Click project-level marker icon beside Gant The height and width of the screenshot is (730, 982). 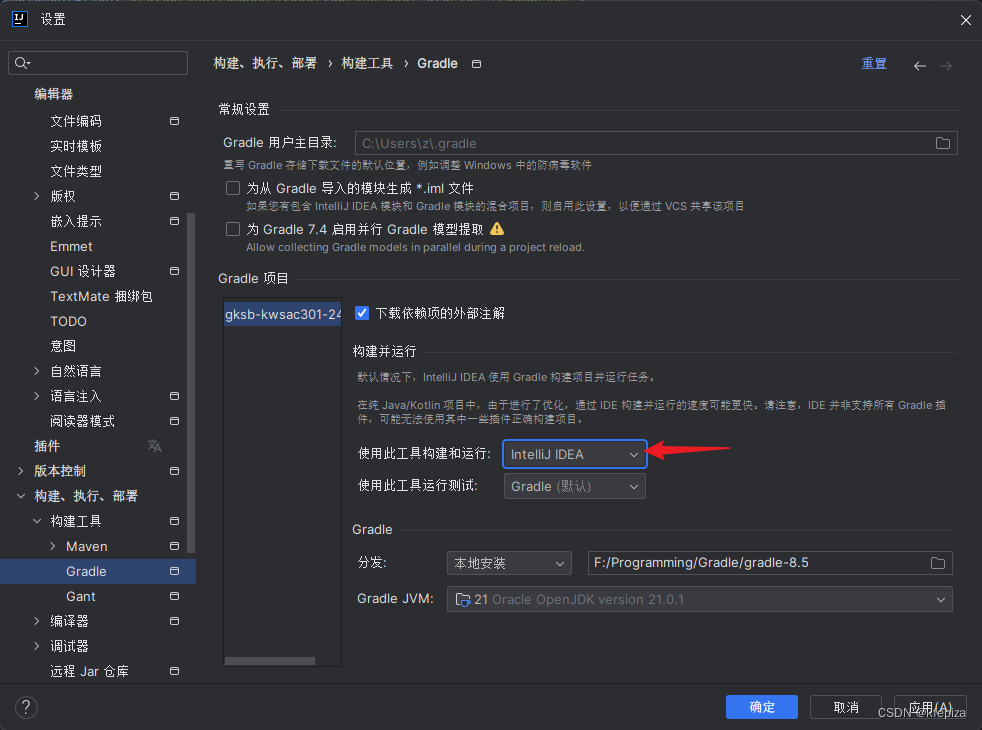[175, 596]
